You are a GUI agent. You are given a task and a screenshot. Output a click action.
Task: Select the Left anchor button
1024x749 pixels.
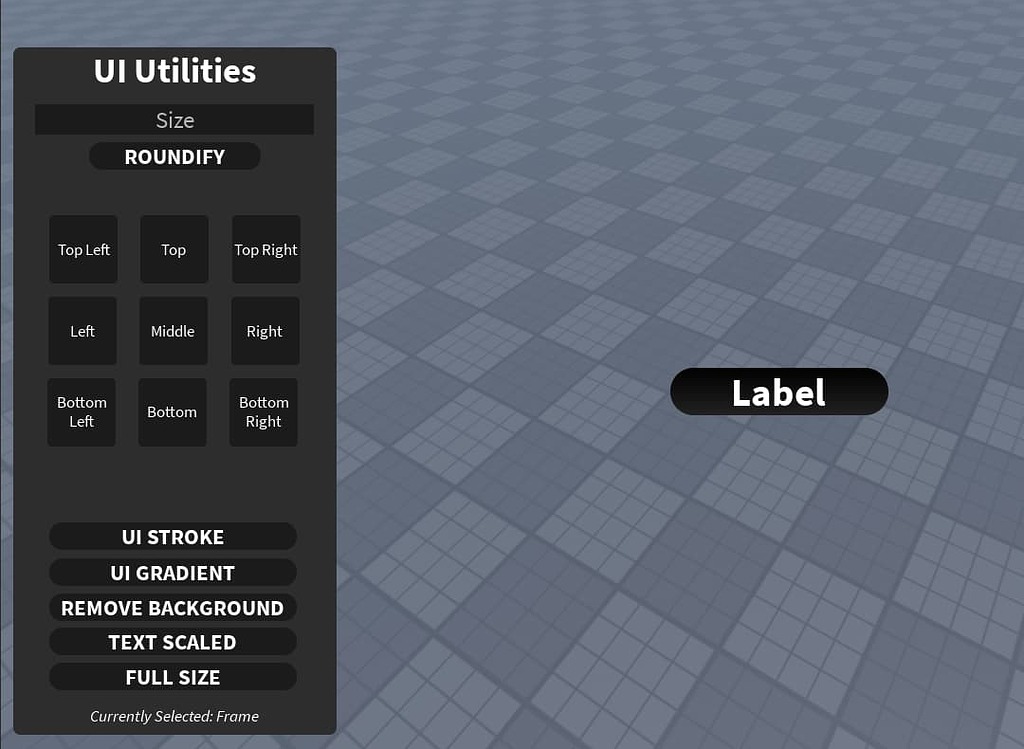click(82, 331)
